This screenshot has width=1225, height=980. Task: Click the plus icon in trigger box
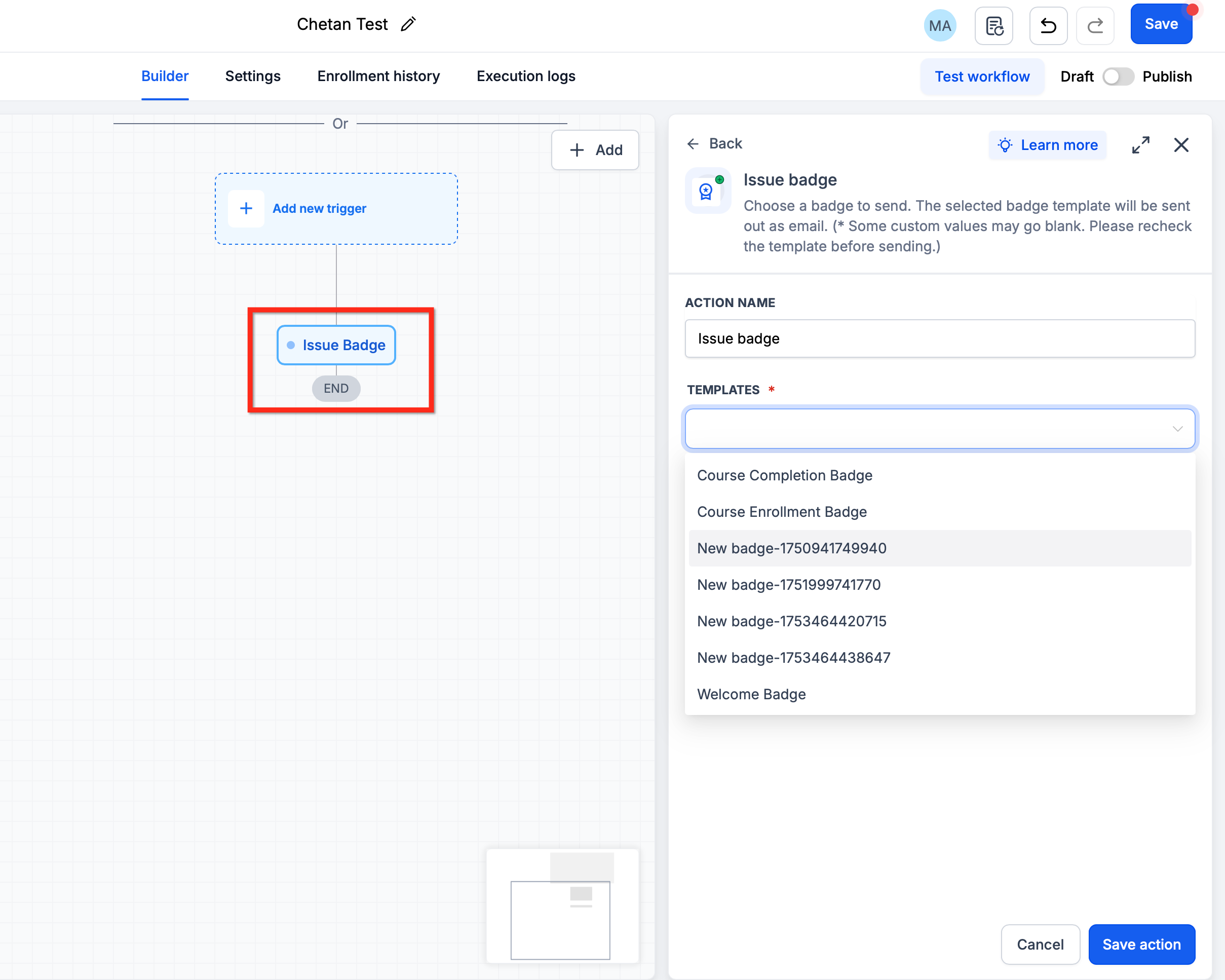(x=246, y=209)
